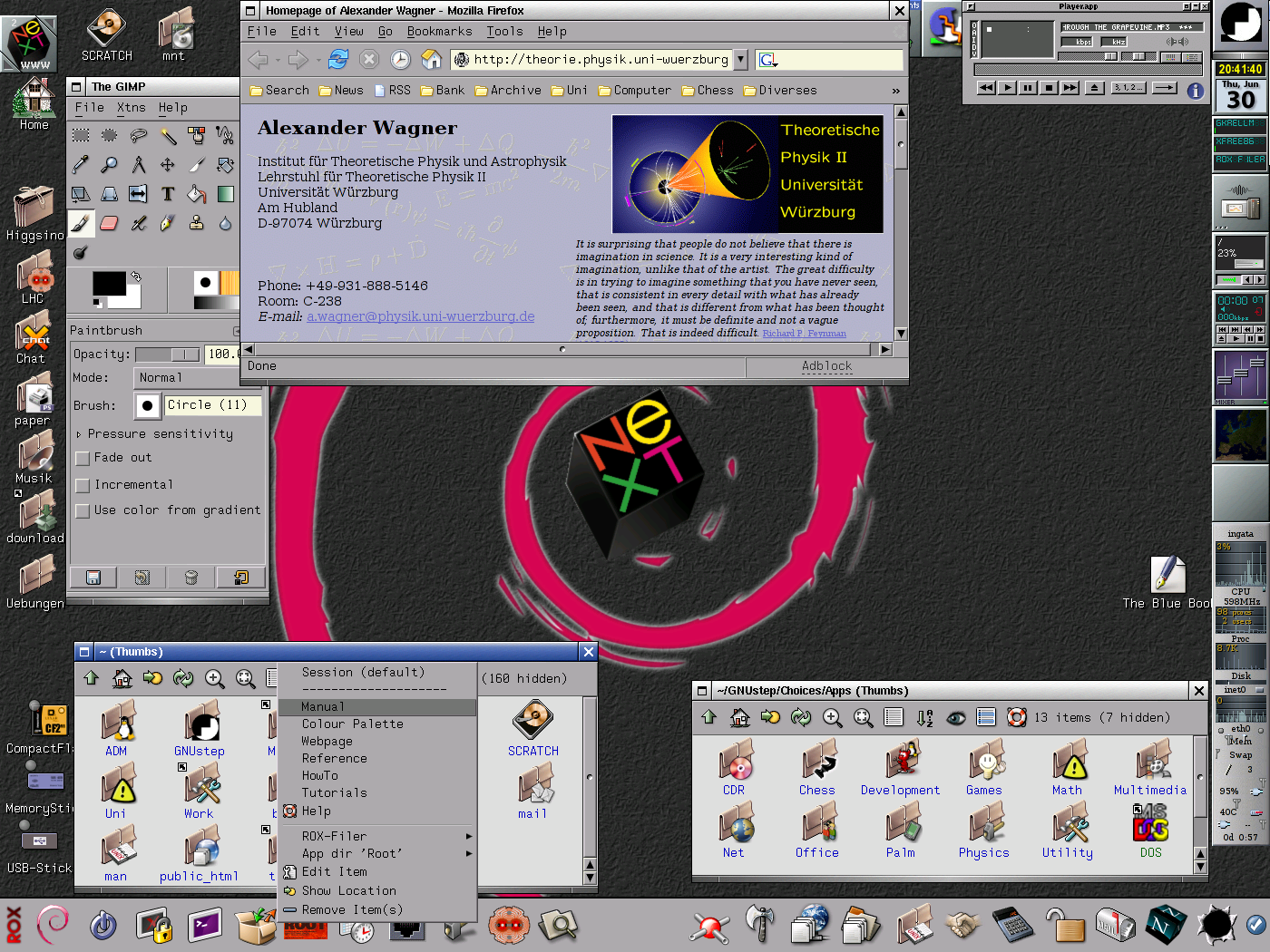The image size is (1270, 952).
Task: Select the Rotate tool in GIMP
Action: (x=226, y=165)
